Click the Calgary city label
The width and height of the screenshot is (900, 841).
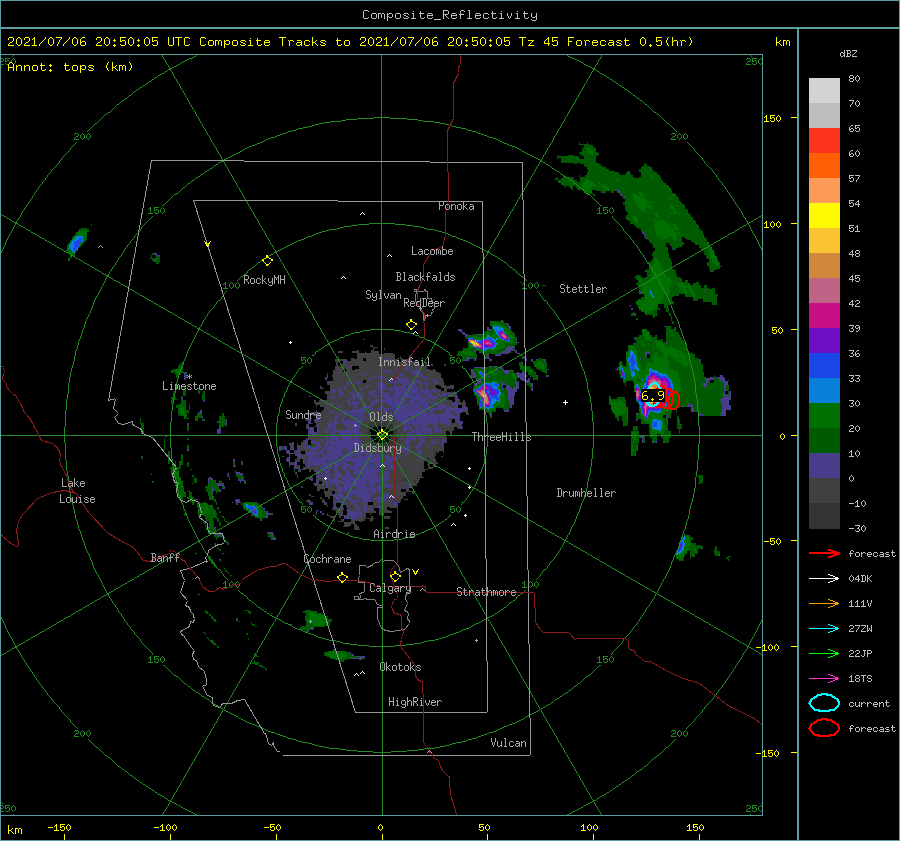390,588
